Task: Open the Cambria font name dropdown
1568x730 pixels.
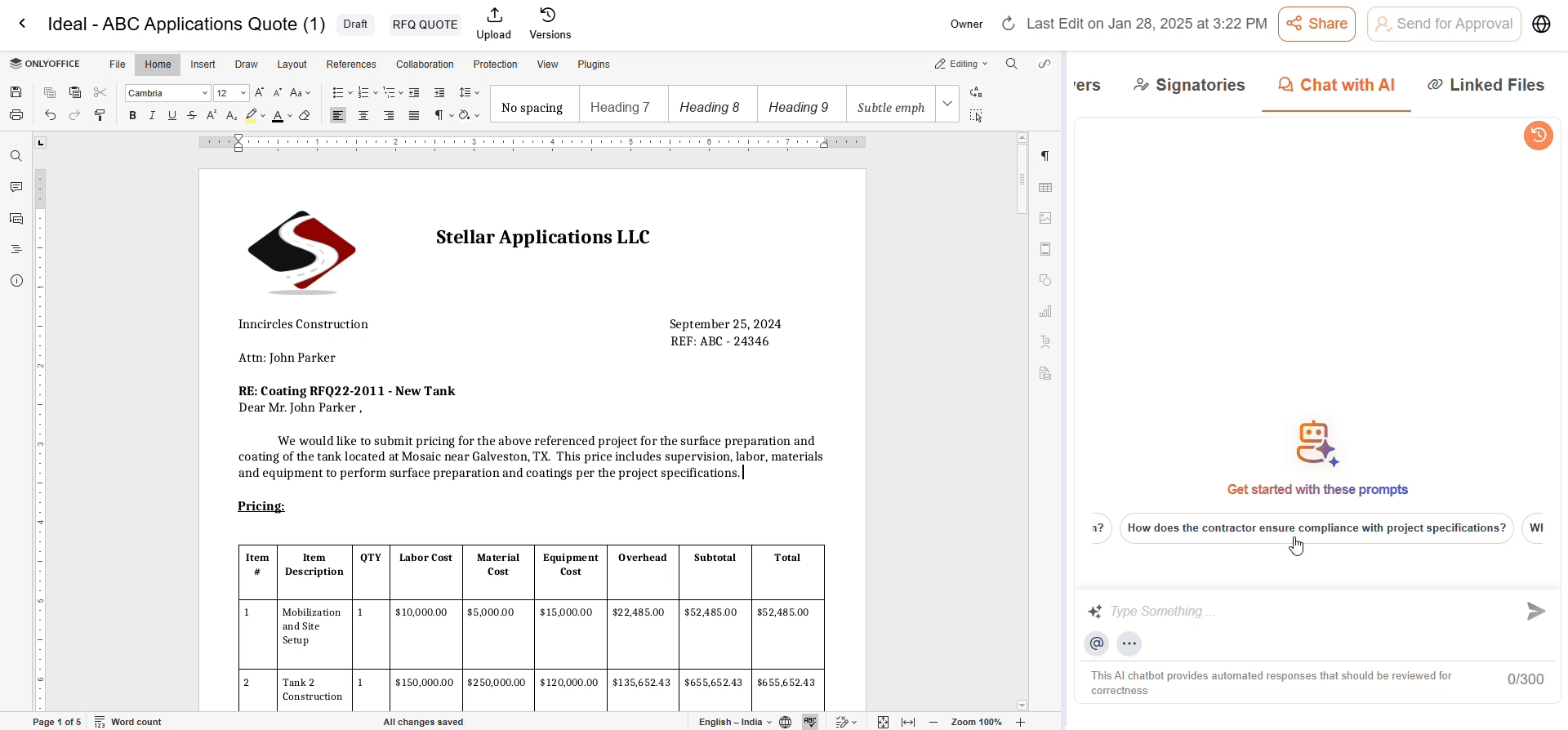Action: coord(204,93)
